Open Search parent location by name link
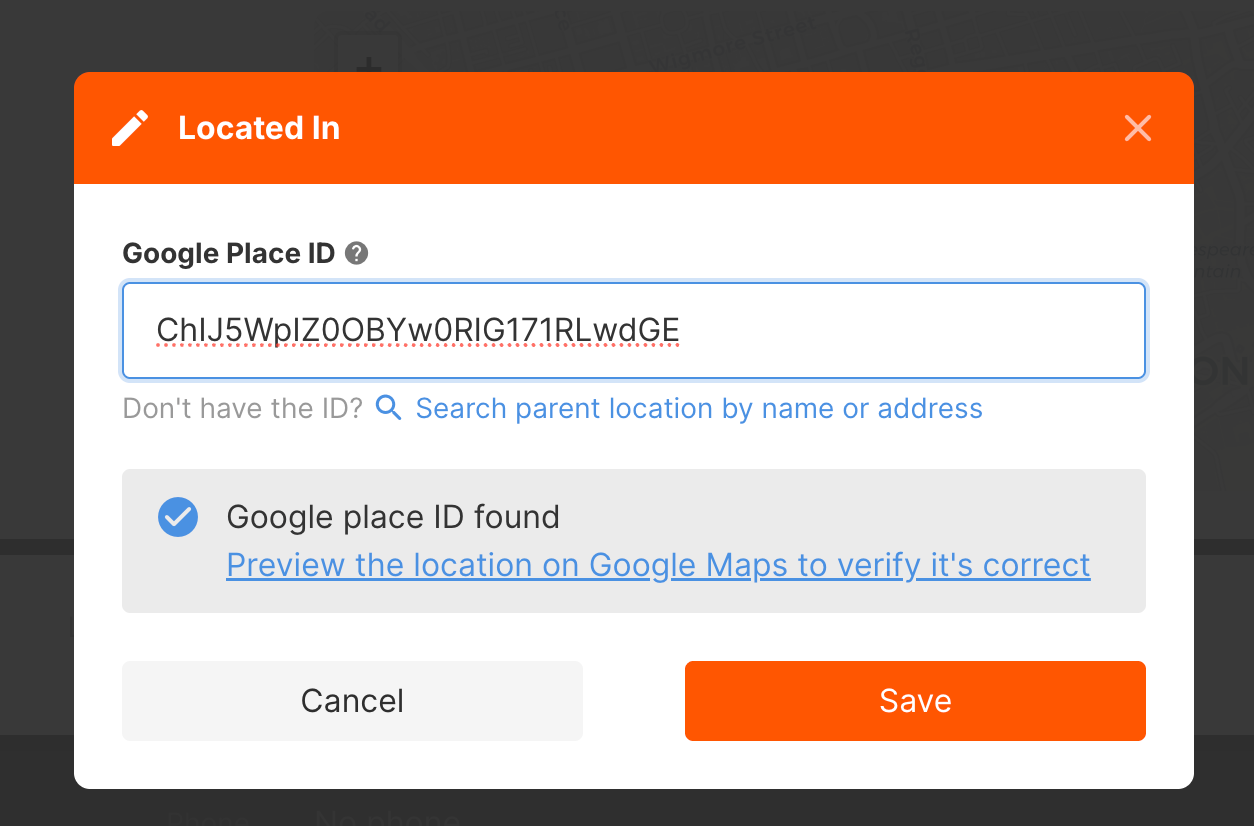Screen dimensions: 1254x826 (699, 408)
